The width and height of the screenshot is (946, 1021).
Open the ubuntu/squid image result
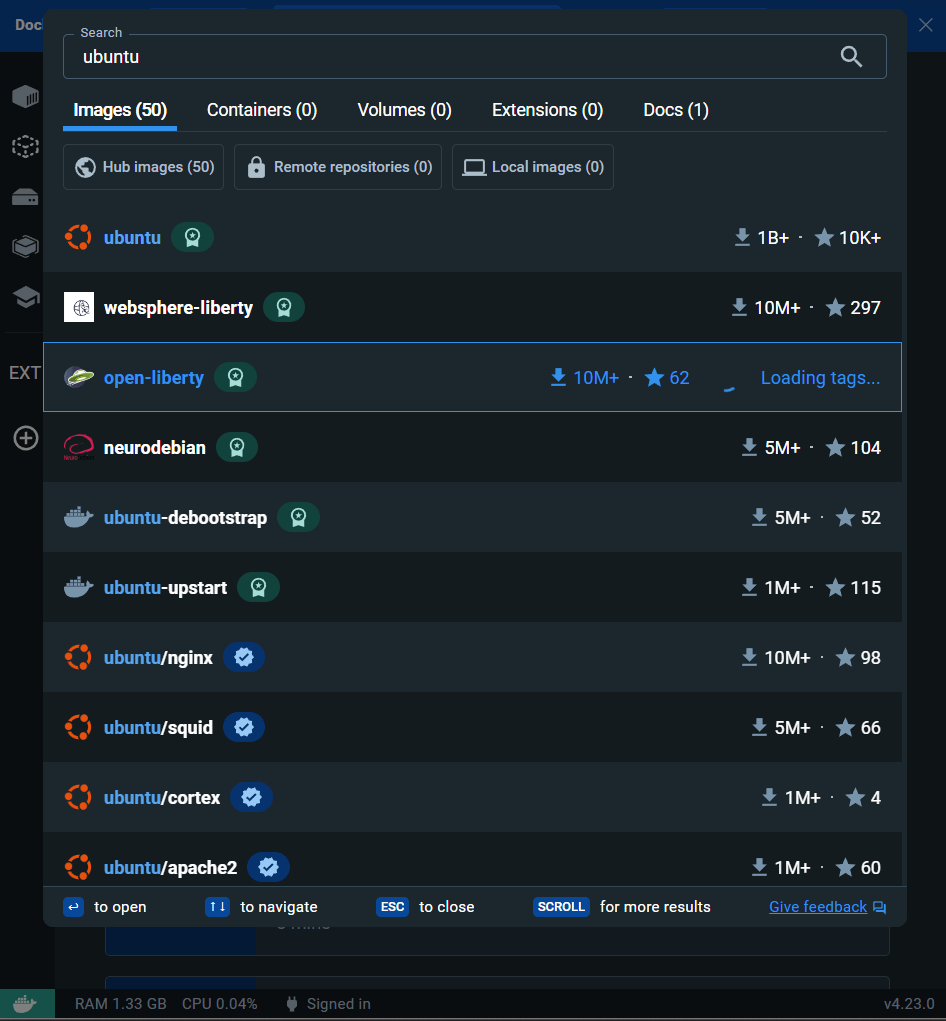click(158, 728)
